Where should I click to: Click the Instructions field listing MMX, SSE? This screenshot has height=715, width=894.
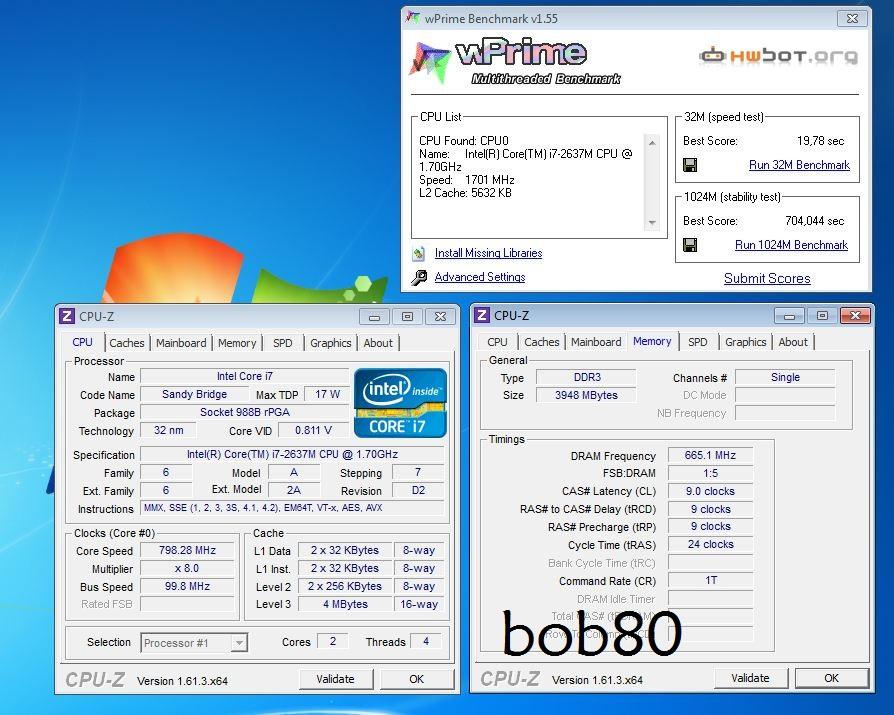click(292, 508)
